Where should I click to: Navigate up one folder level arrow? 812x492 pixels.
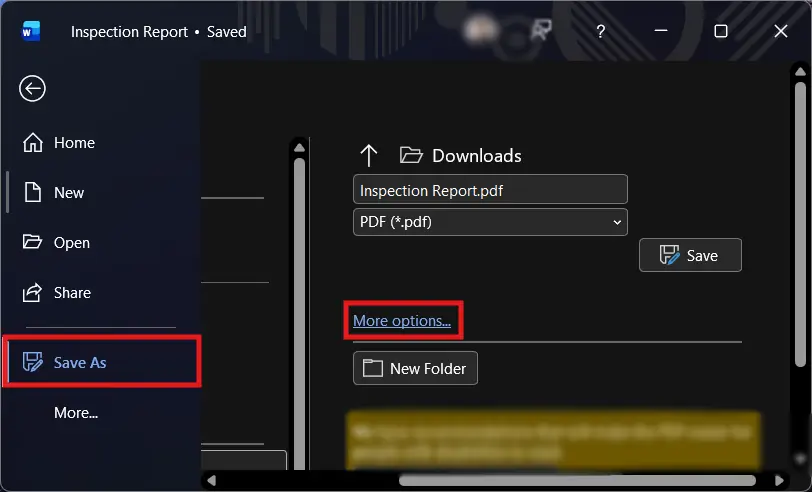coord(369,155)
